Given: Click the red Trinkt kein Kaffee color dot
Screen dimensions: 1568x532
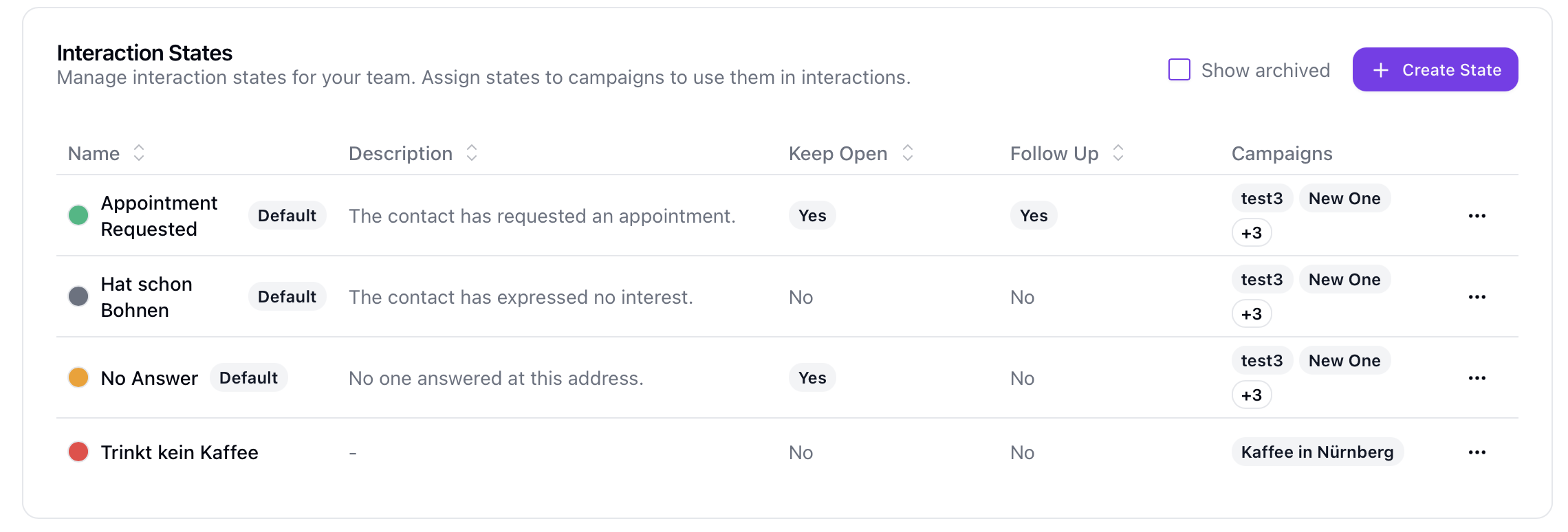Looking at the screenshot, I should click(x=78, y=452).
